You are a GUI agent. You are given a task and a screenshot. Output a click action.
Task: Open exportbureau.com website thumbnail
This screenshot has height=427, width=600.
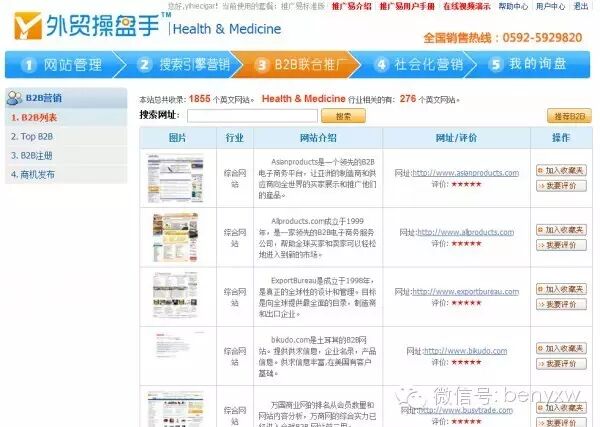pos(176,295)
